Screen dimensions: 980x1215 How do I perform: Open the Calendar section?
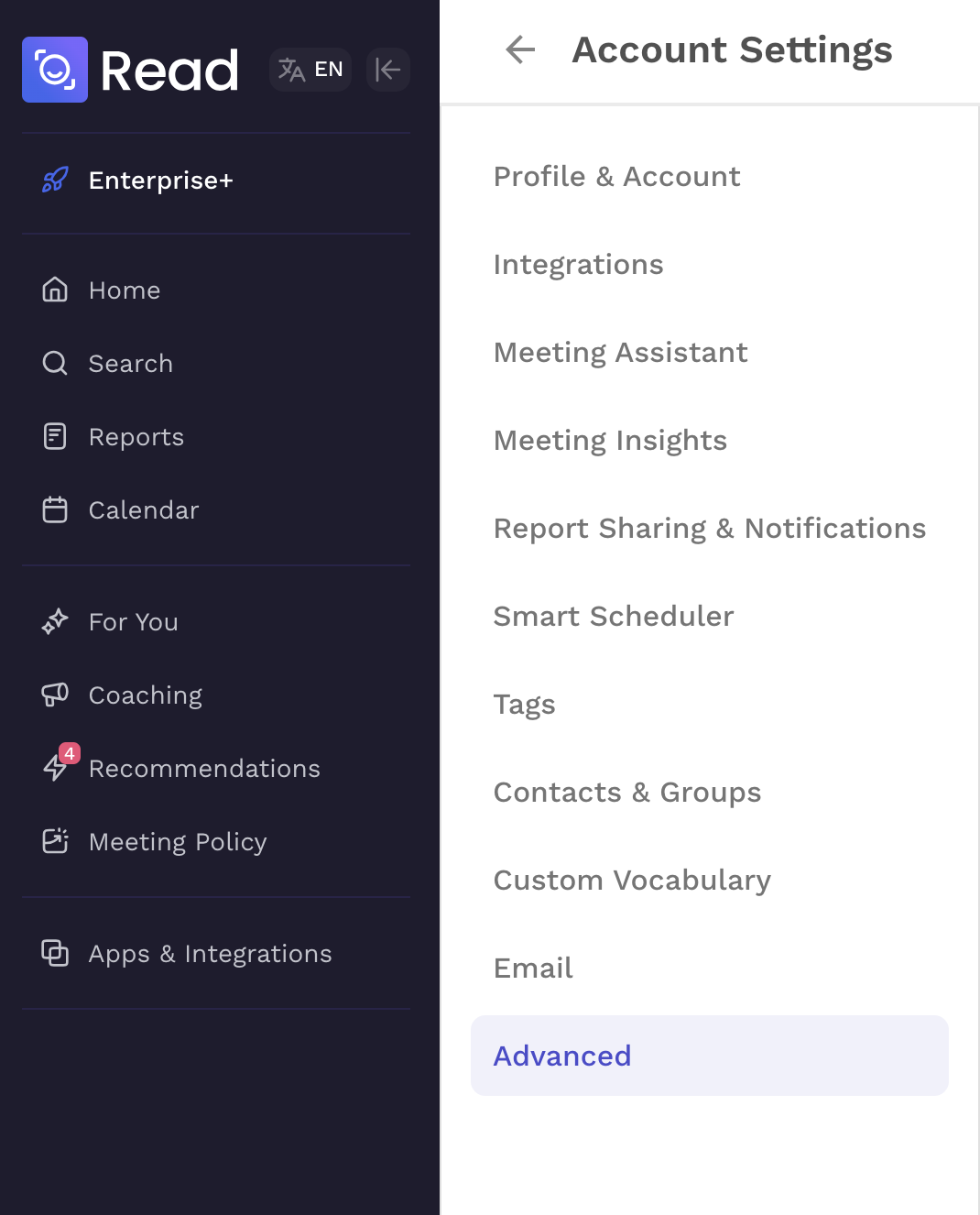click(x=143, y=510)
